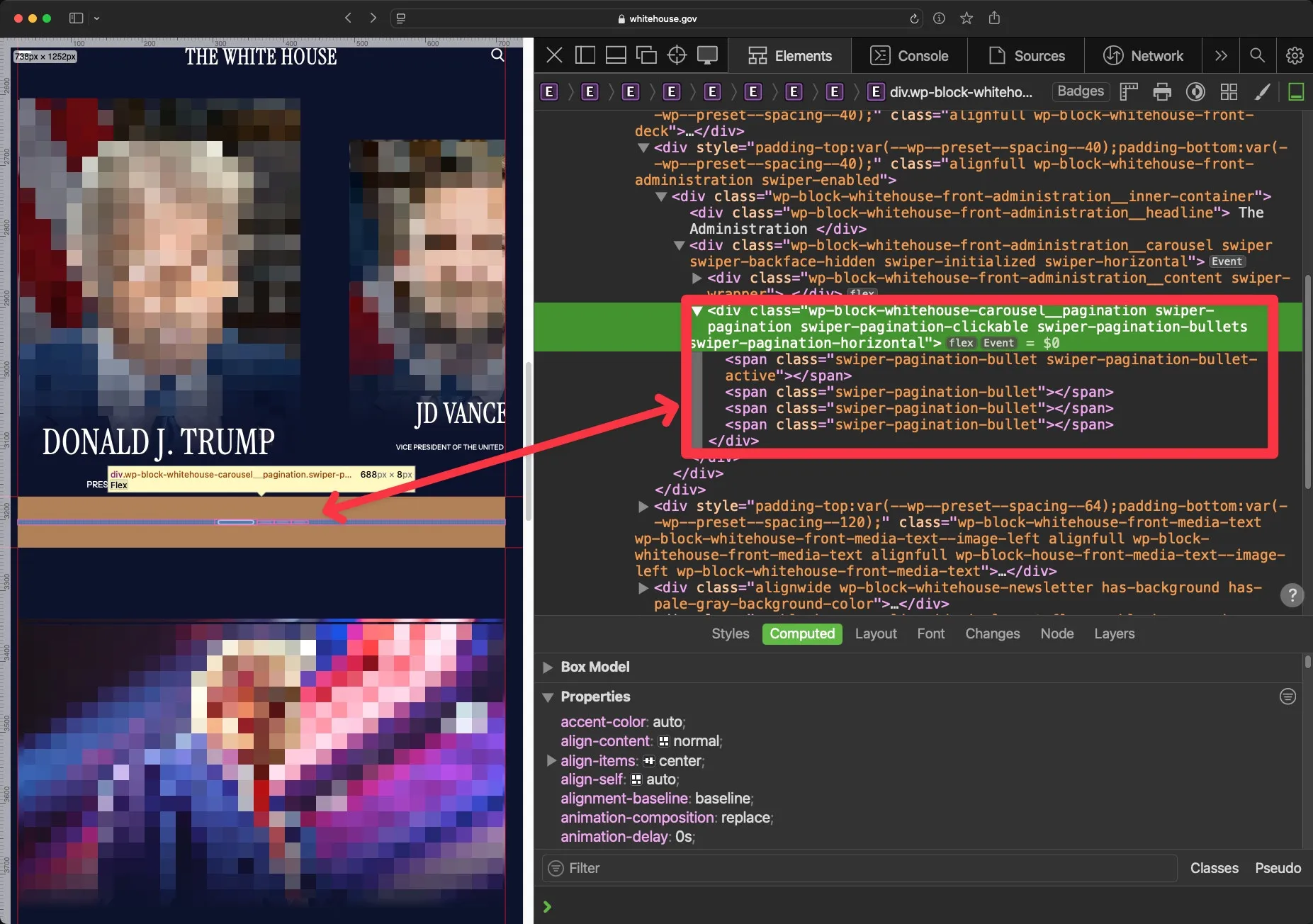Close the Web Inspector with the X icon
The height and width of the screenshot is (924, 1313).
pyautogui.click(x=554, y=55)
